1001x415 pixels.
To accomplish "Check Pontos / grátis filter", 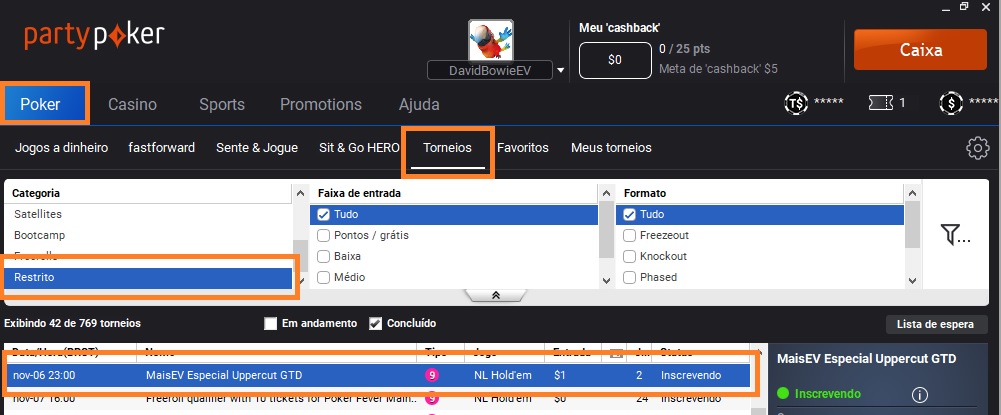I will 323,236.
